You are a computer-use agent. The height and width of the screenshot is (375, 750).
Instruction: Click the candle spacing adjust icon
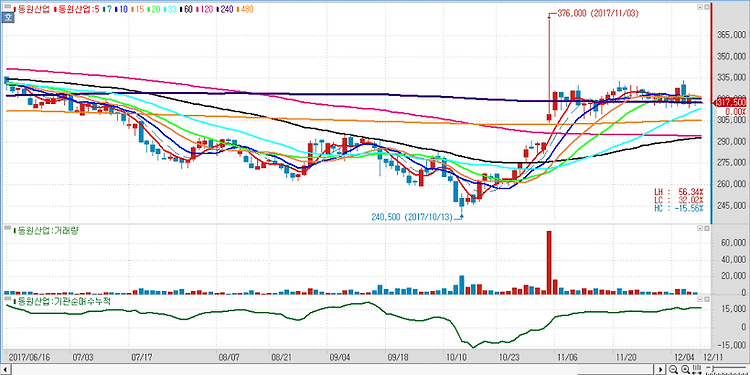click(697, 370)
